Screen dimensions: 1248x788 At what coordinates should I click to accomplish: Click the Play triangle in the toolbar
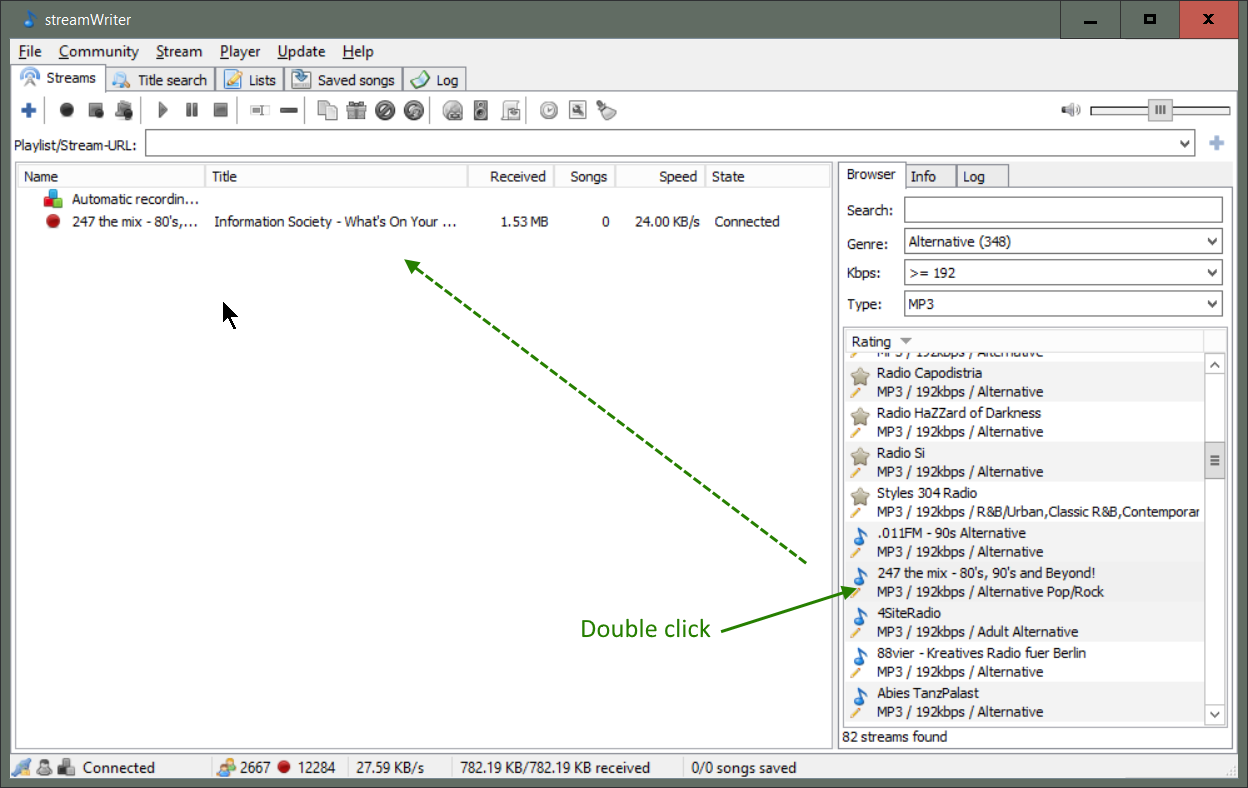163,110
